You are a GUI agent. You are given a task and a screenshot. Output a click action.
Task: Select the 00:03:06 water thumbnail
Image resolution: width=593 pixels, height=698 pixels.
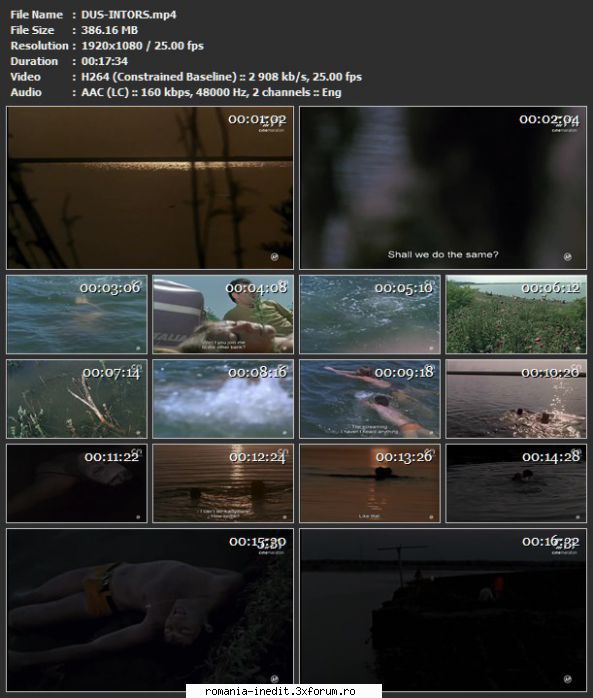tap(77, 314)
